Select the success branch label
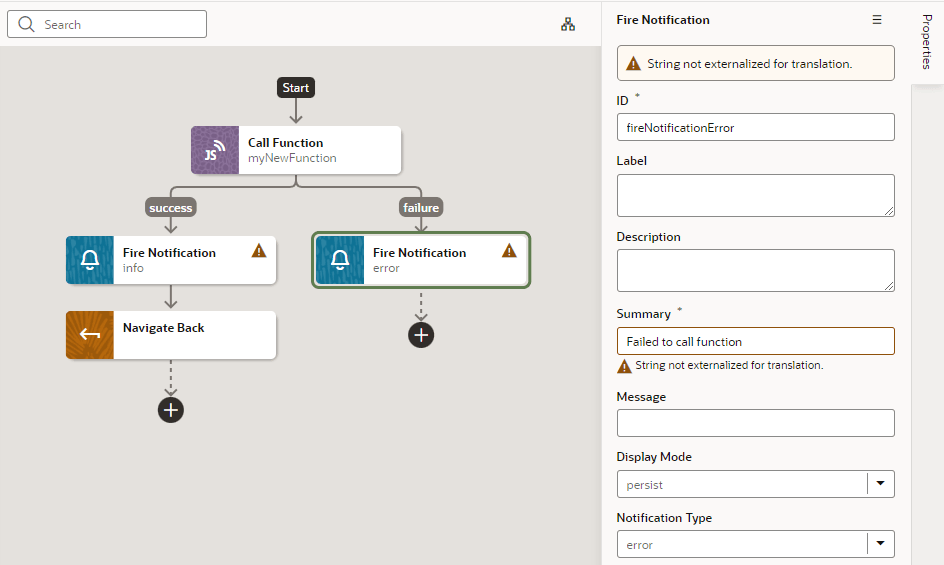Viewport: 944px width, 565px height. coord(171,208)
